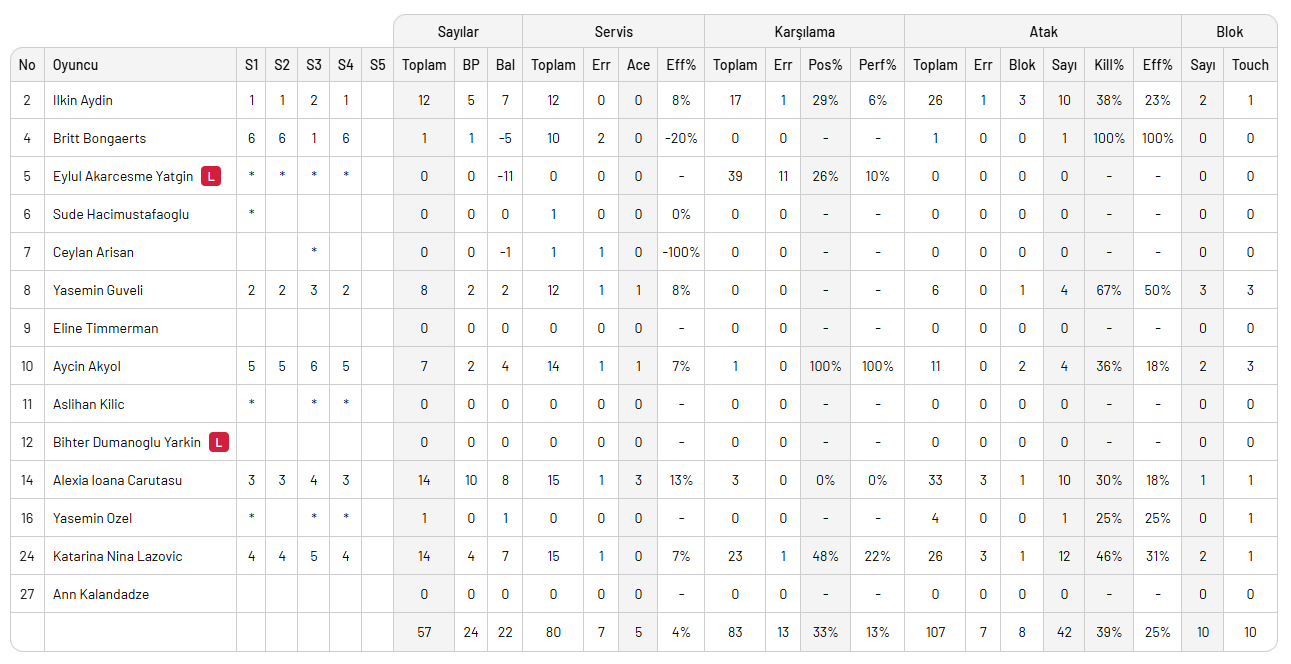This screenshot has height=664, width=1291.
Task: Click the Bal column header
Action: [x=505, y=65]
